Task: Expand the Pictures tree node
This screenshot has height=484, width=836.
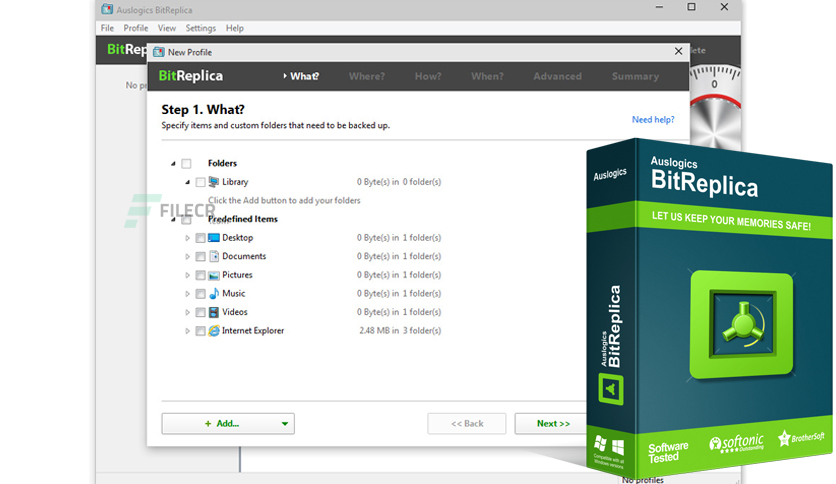Action: (187, 275)
